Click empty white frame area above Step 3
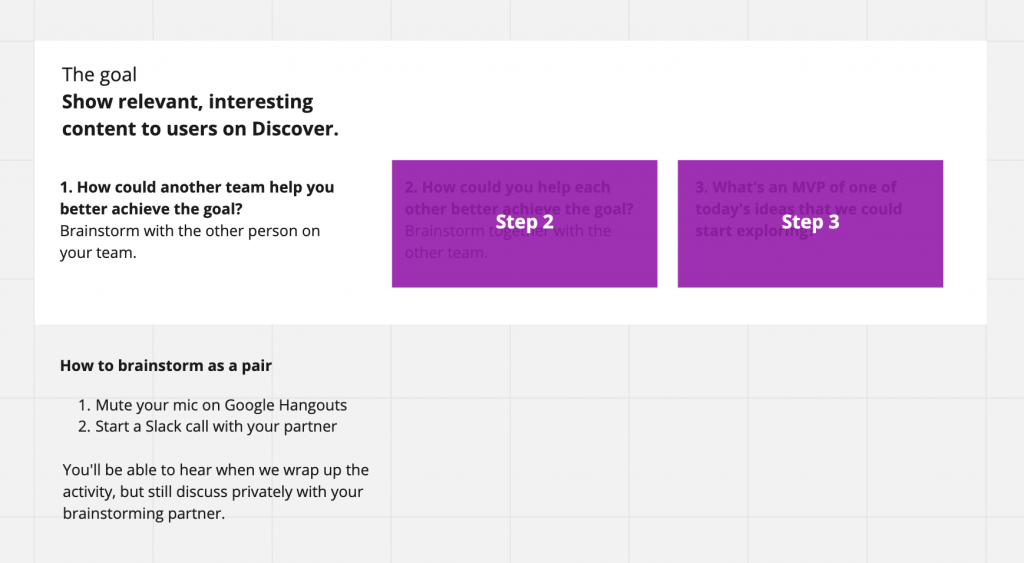Image resolution: width=1024 pixels, height=563 pixels. pyautogui.click(x=810, y=98)
